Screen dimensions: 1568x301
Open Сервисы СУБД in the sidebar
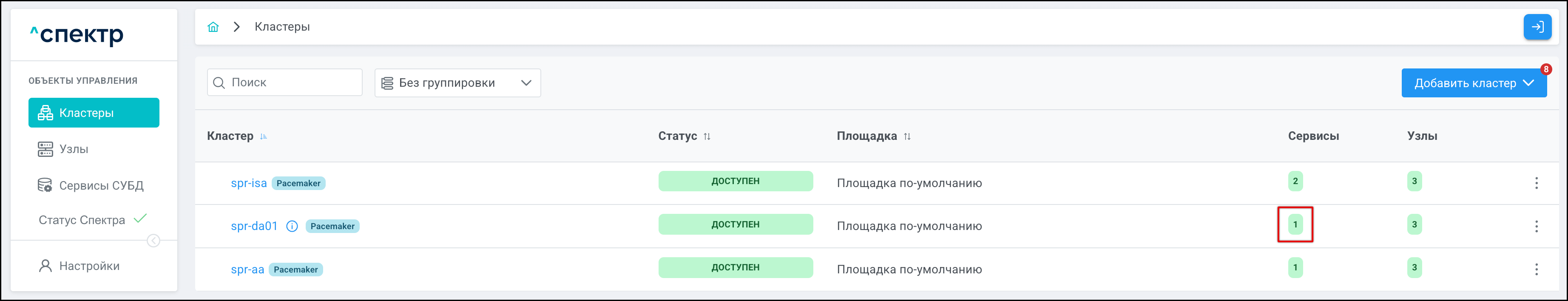click(101, 185)
